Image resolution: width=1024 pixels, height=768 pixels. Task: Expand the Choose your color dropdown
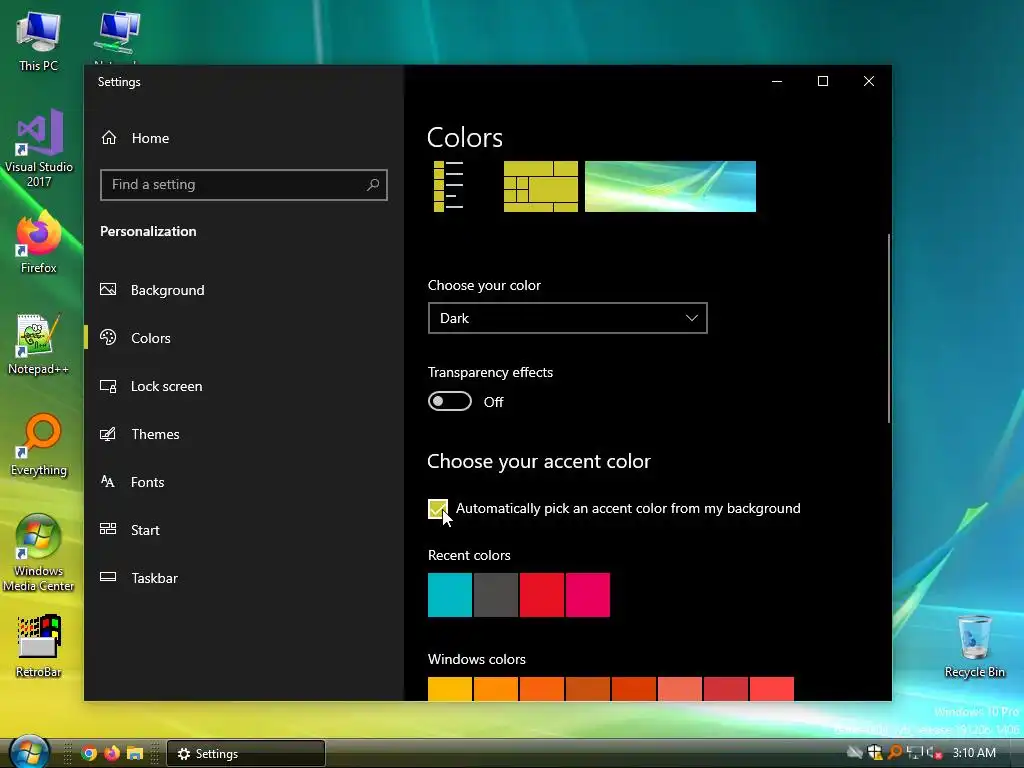click(568, 318)
